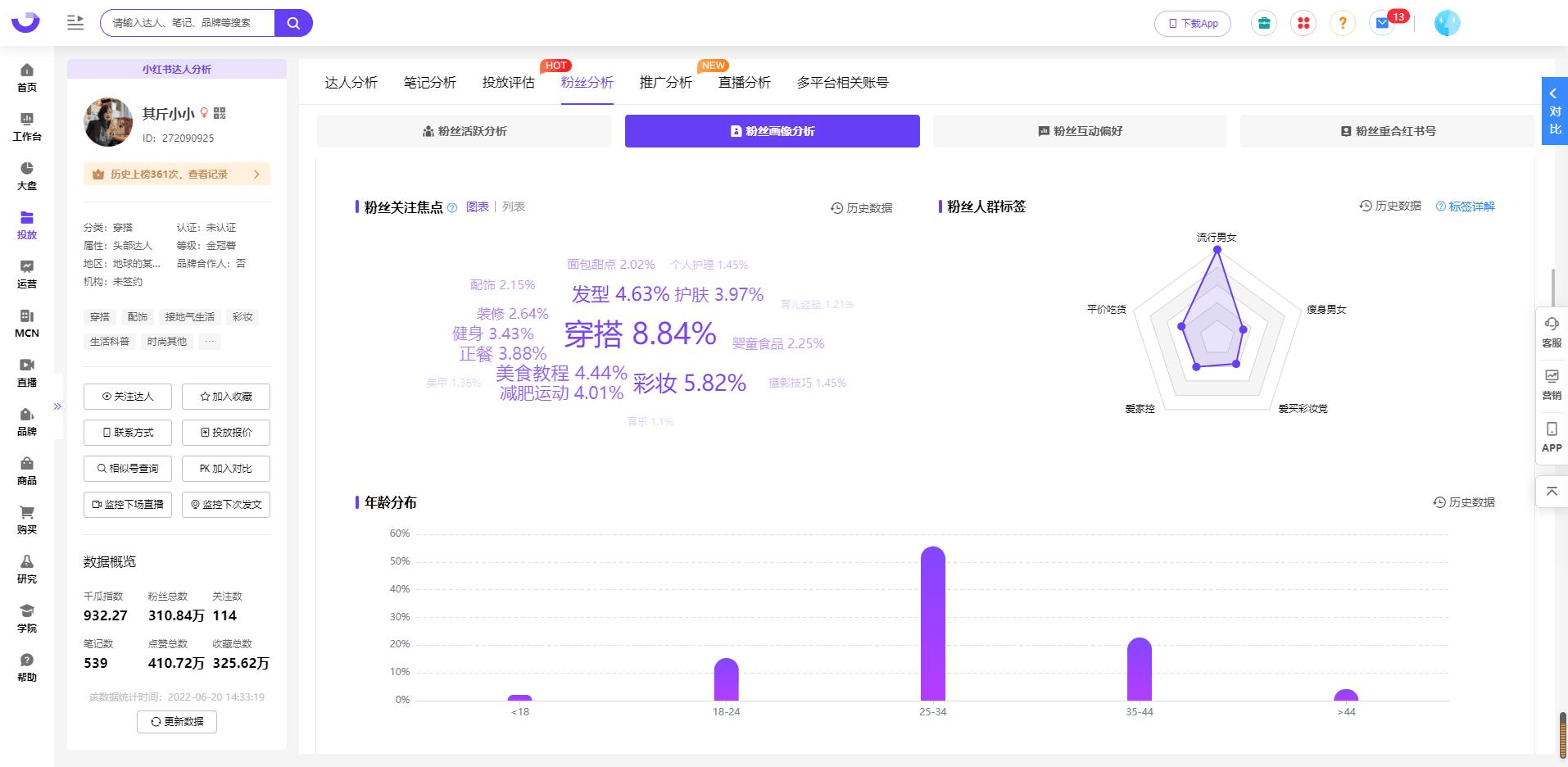Image resolution: width=1568 pixels, height=767 pixels.
Task: Open 粉丝活跃分析 sub-tab
Action: click(465, 131)
